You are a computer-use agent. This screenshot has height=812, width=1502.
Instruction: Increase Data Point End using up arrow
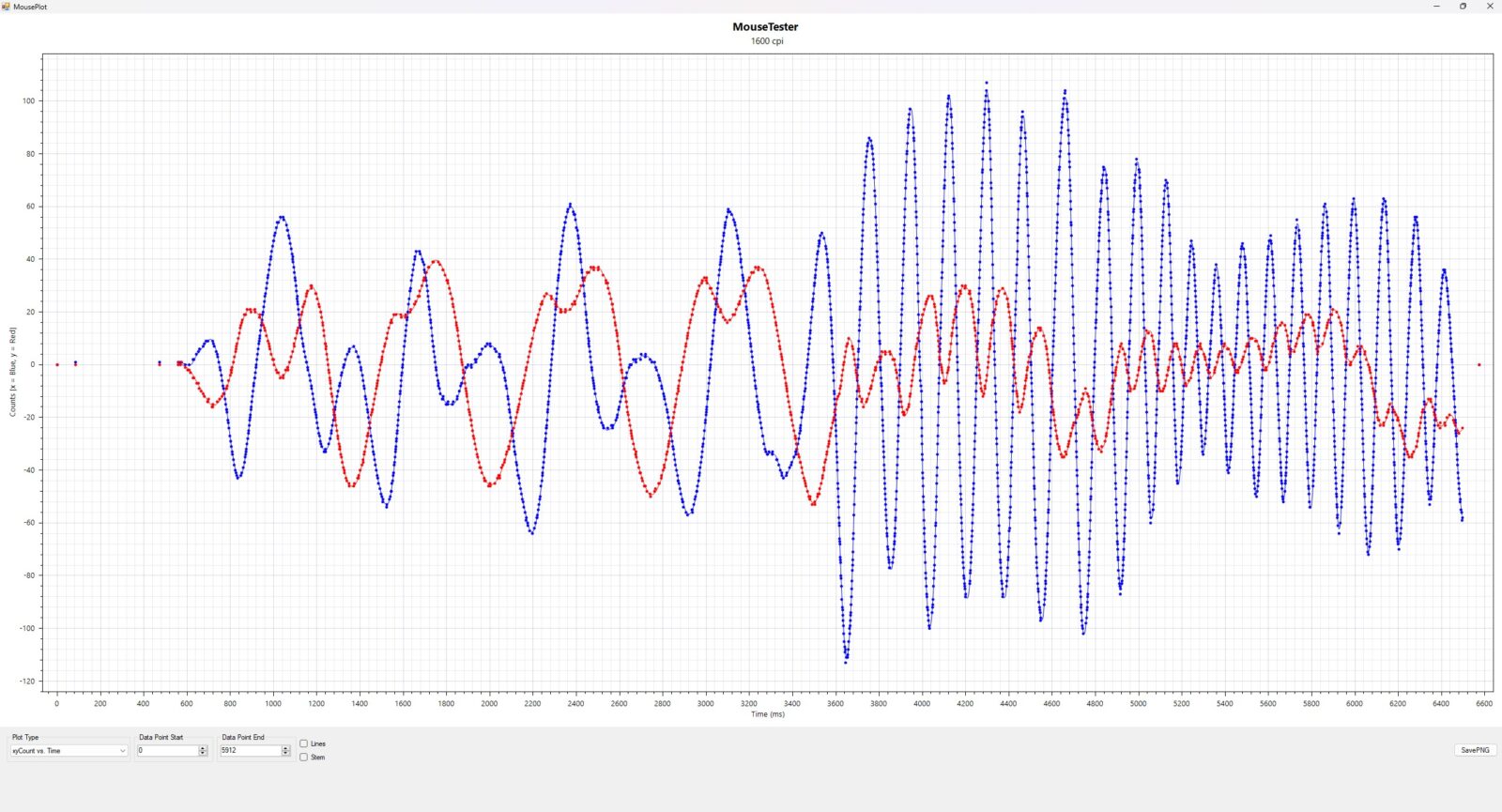[285, 748]
